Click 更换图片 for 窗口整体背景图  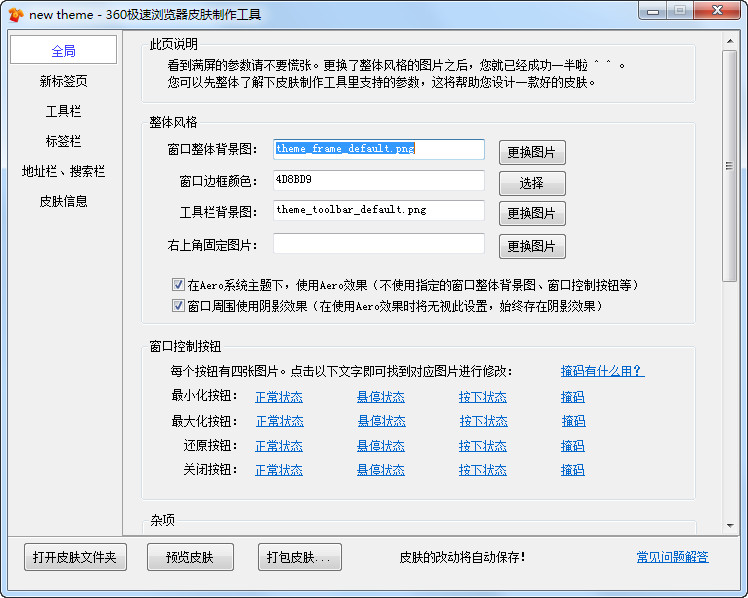coord(532,153)
